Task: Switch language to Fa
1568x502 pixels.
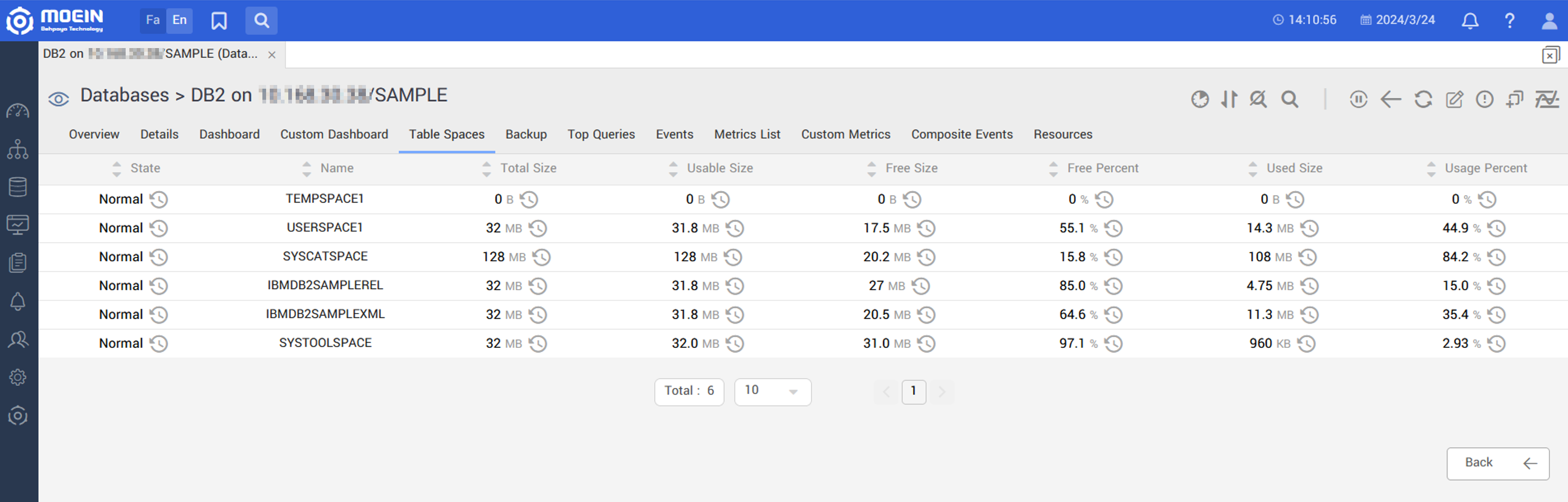Action: (x=153, y=20)
